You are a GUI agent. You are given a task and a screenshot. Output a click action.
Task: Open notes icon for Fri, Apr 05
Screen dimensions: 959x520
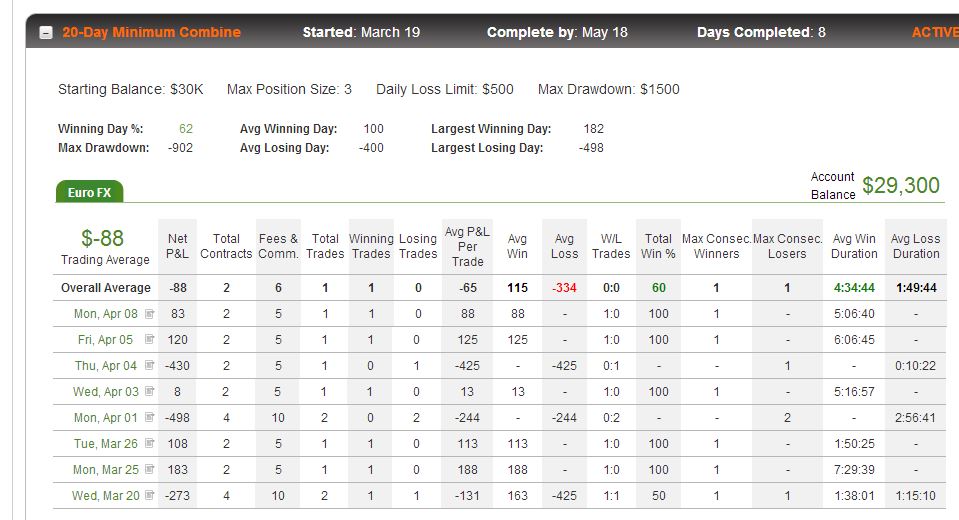(149, 339)
